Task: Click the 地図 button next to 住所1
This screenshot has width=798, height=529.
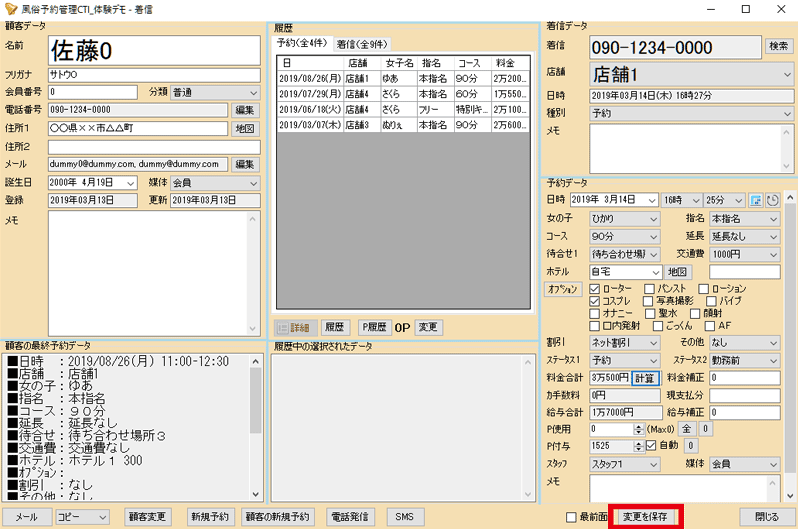Action: point(245,128)
